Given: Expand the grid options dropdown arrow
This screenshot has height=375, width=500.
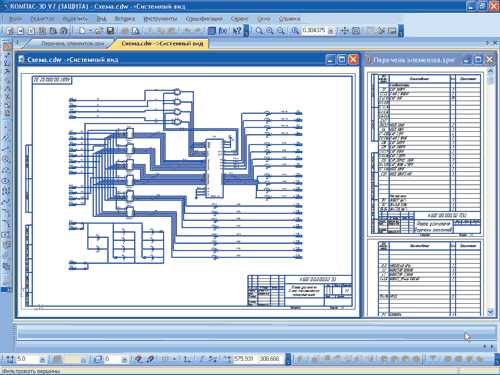Looking at the screenshot, I should pos(174,359).
